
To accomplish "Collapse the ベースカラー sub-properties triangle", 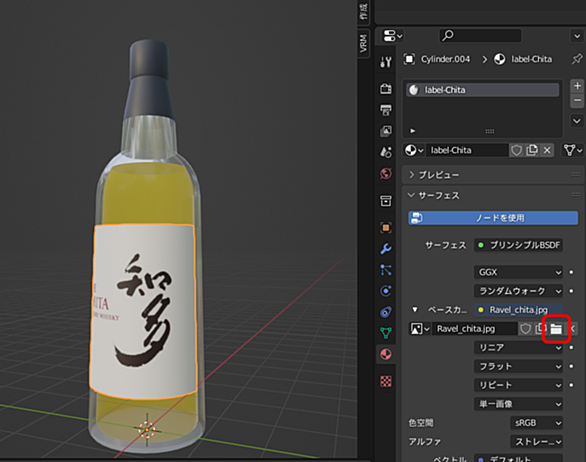I will tap(414, 309).
